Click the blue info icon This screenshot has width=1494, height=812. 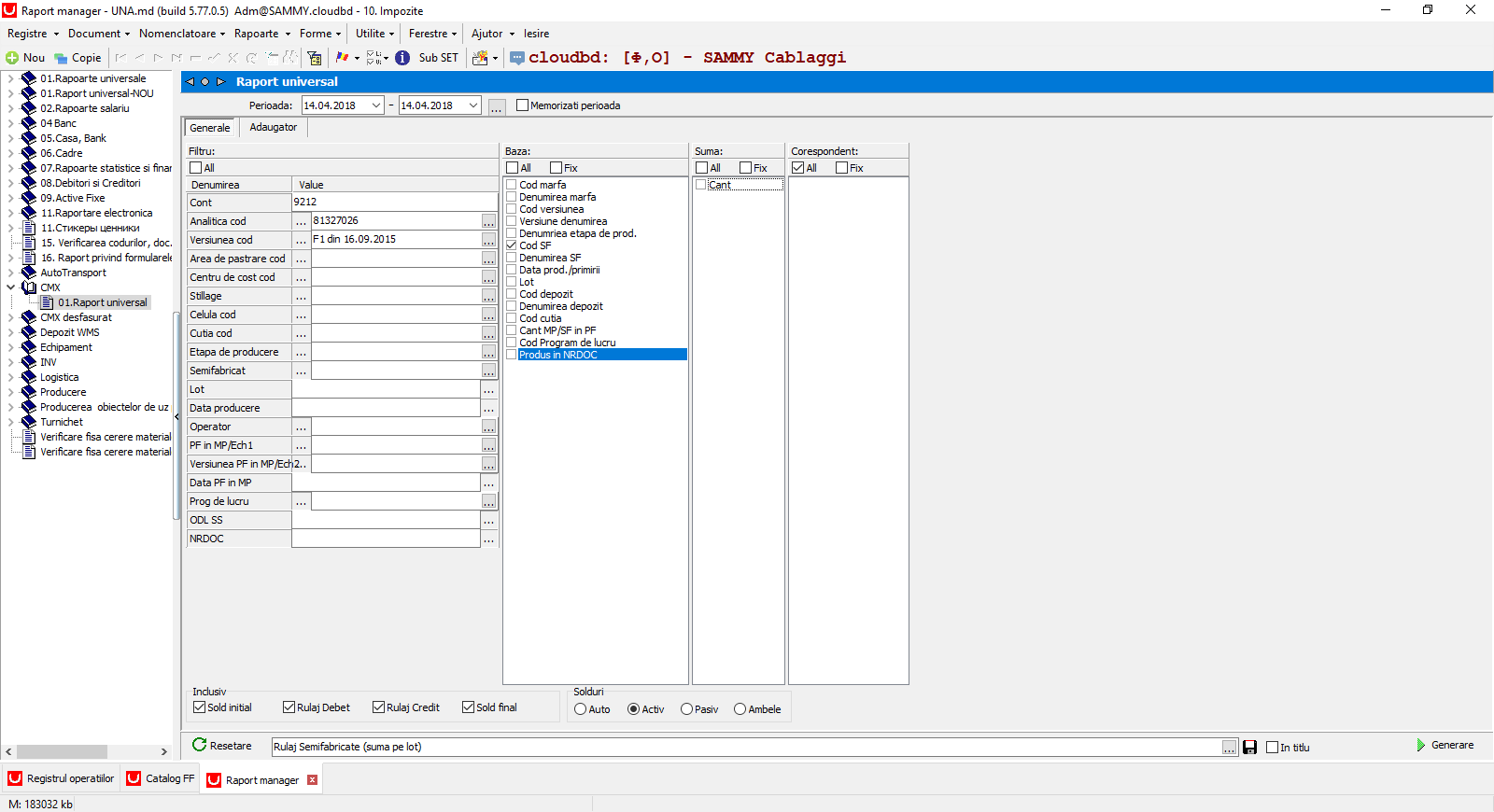click(x=402, y=58)
